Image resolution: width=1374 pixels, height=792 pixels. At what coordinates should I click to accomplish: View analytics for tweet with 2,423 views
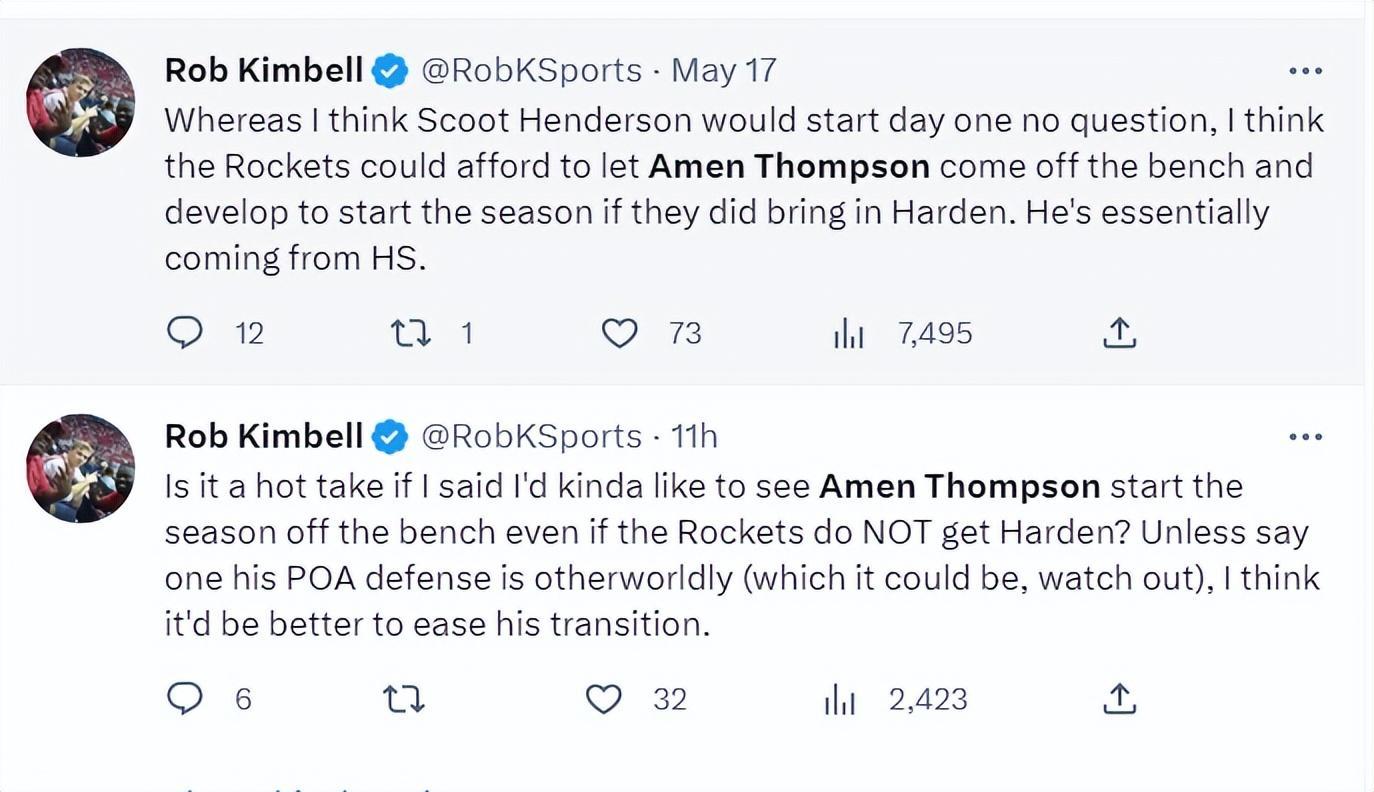click(840, 699)
